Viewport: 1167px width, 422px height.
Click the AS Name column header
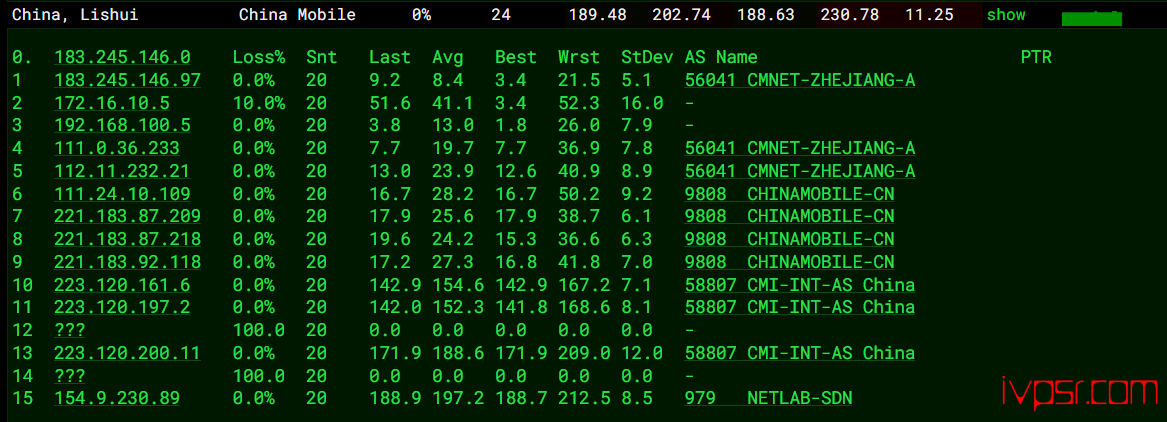coord(721,57)
